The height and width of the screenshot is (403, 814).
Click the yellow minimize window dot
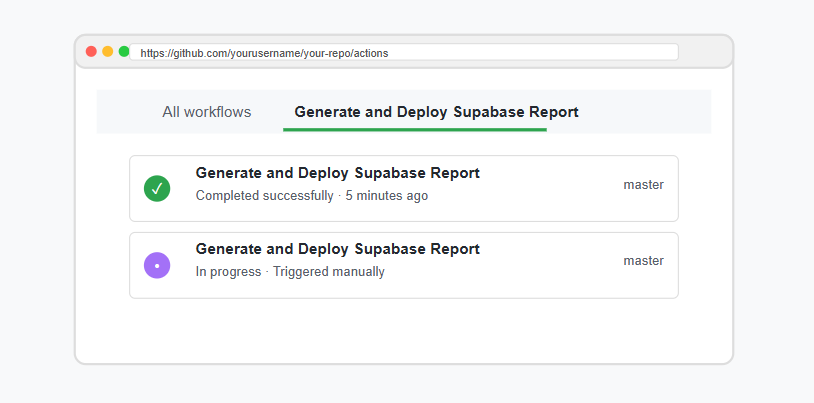(107, 51)
